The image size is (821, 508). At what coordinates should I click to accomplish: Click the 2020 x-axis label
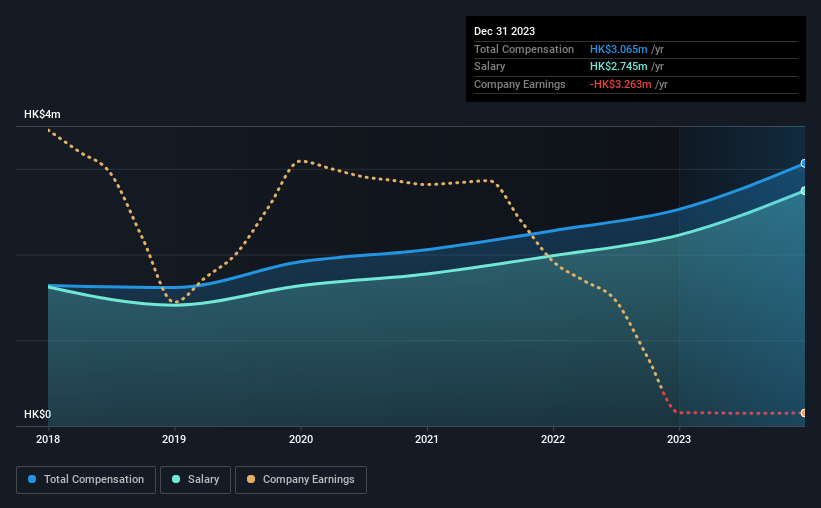click(301, 439)
